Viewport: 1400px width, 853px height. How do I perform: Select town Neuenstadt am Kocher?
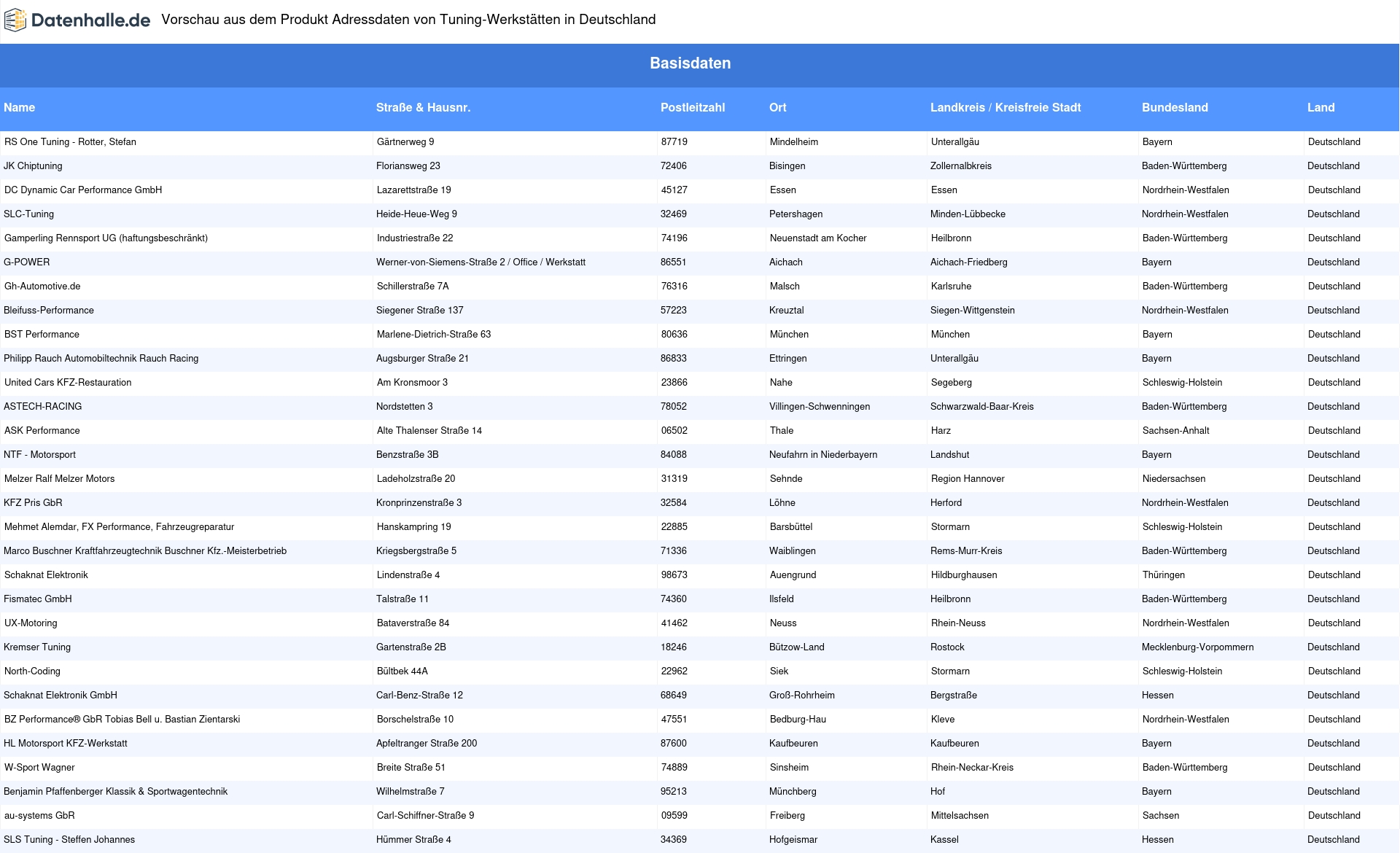pos(818,238)
